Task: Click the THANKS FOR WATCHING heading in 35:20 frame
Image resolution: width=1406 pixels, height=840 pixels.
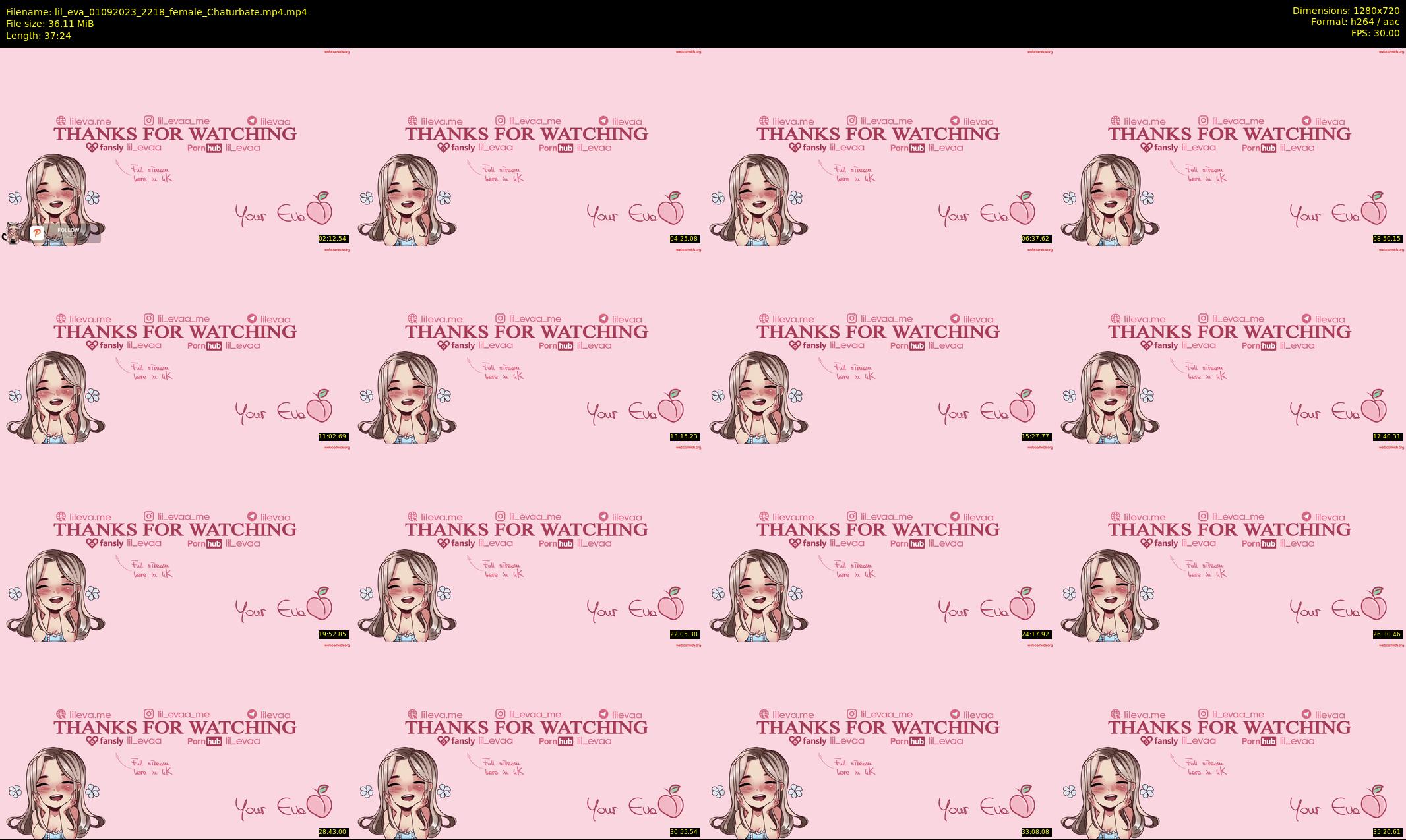Action: (x=1229, y=727)
